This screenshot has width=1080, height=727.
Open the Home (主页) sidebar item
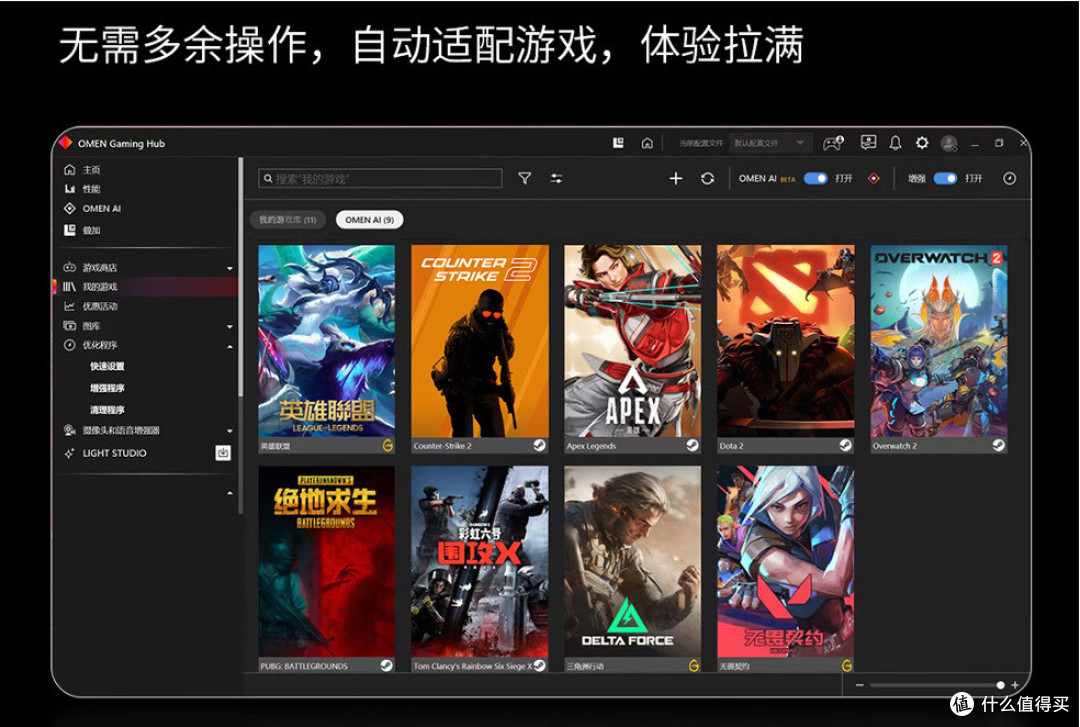[82, 170]
